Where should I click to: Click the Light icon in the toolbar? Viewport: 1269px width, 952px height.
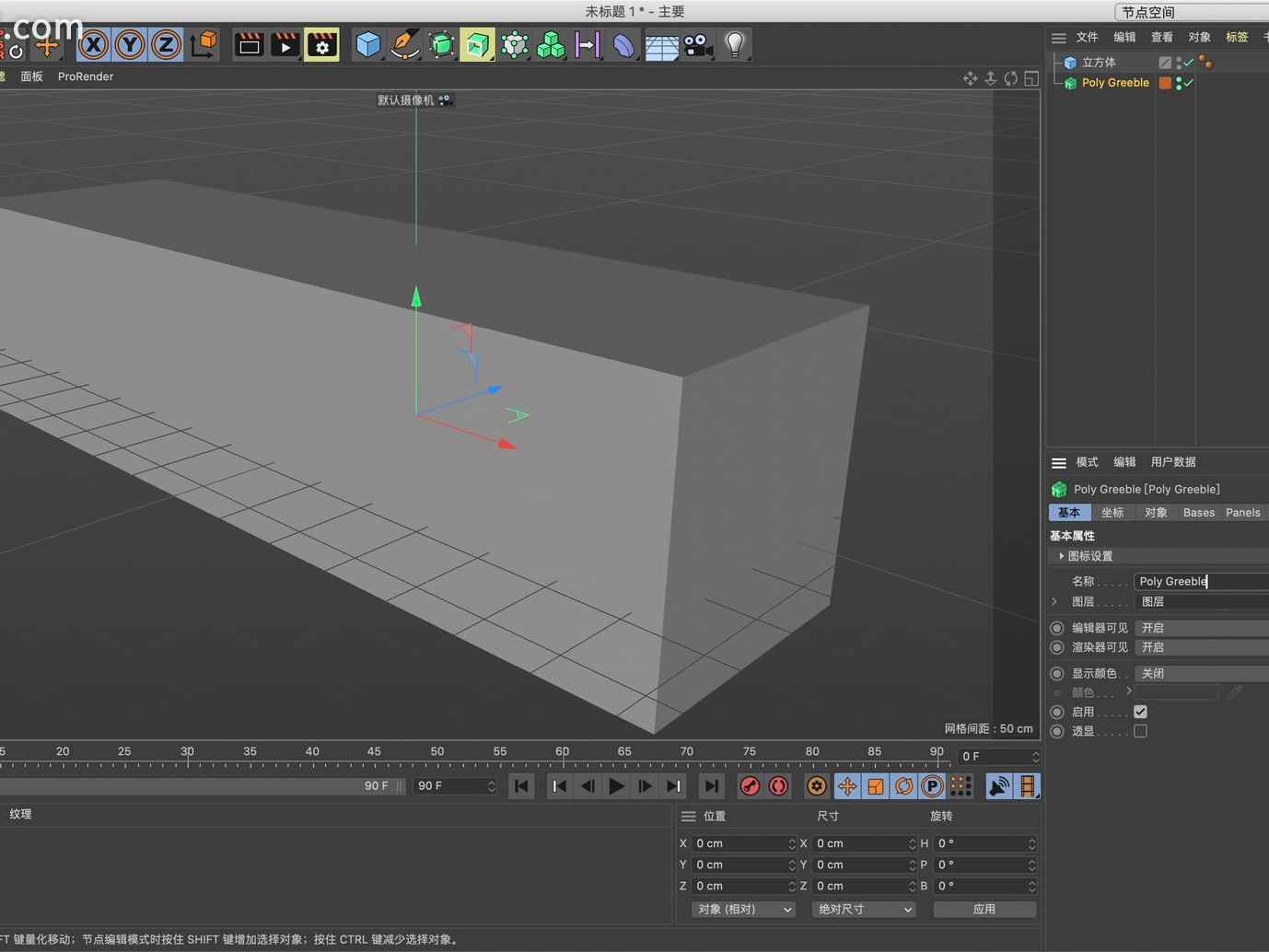pyautogui.click(x=734, y=44)
